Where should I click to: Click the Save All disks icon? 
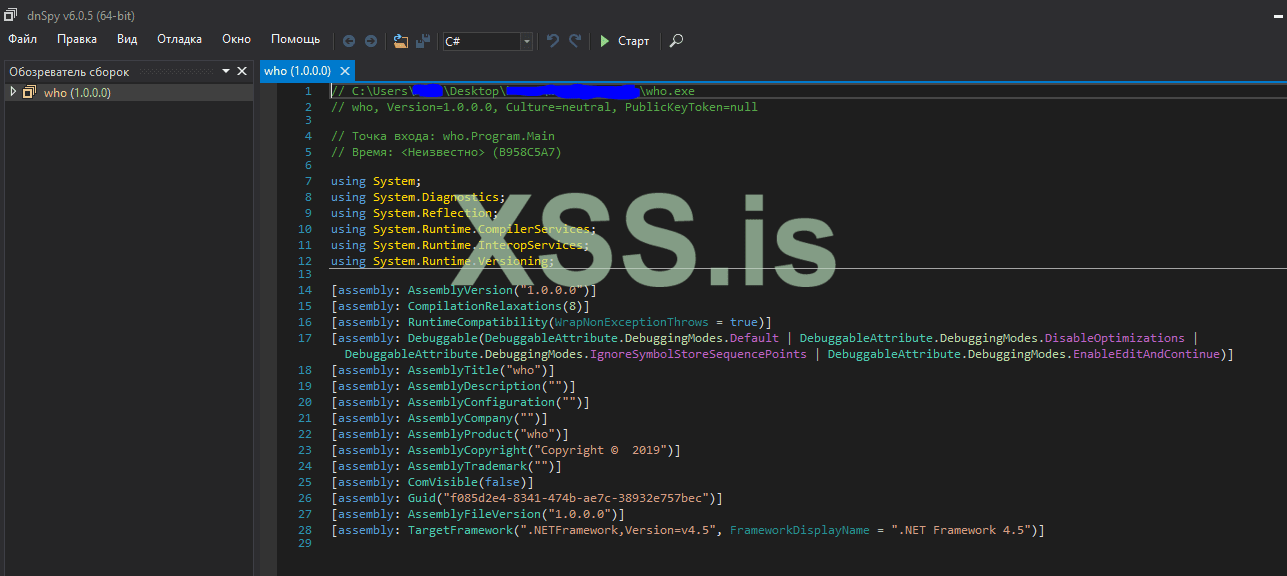point(424,41)
